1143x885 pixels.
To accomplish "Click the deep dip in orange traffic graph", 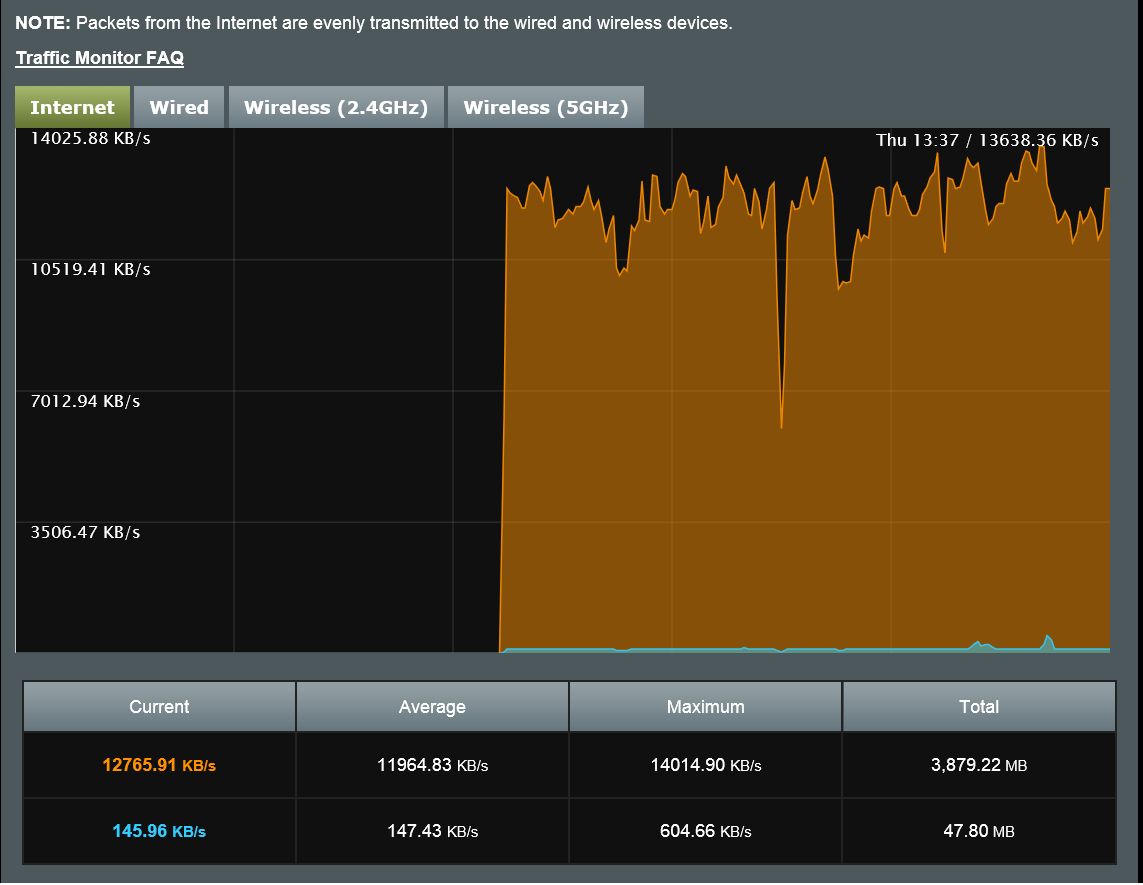I will tap(781, 424).
